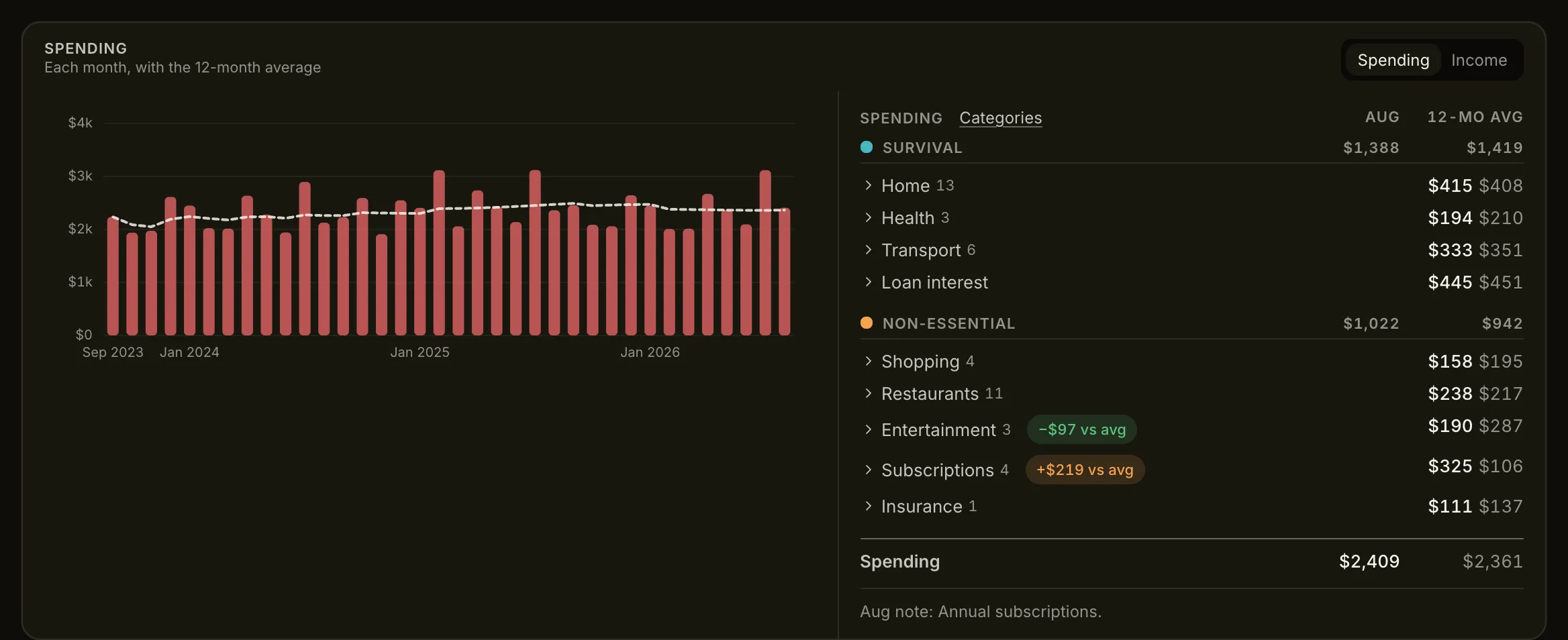Click the 12-MO AVG column header
This screenshot has width=1568, height=640.
pyautogui.click(x=1475, y=117)
